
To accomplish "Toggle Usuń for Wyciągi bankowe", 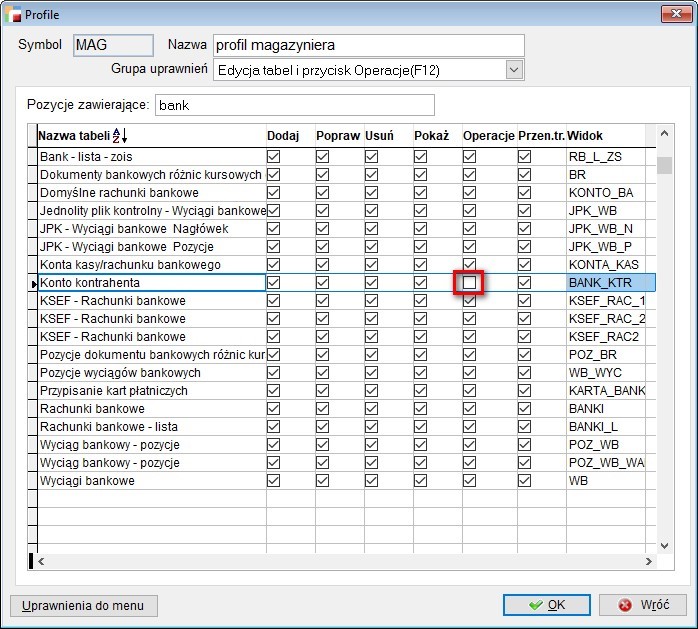I will (371, 481).
